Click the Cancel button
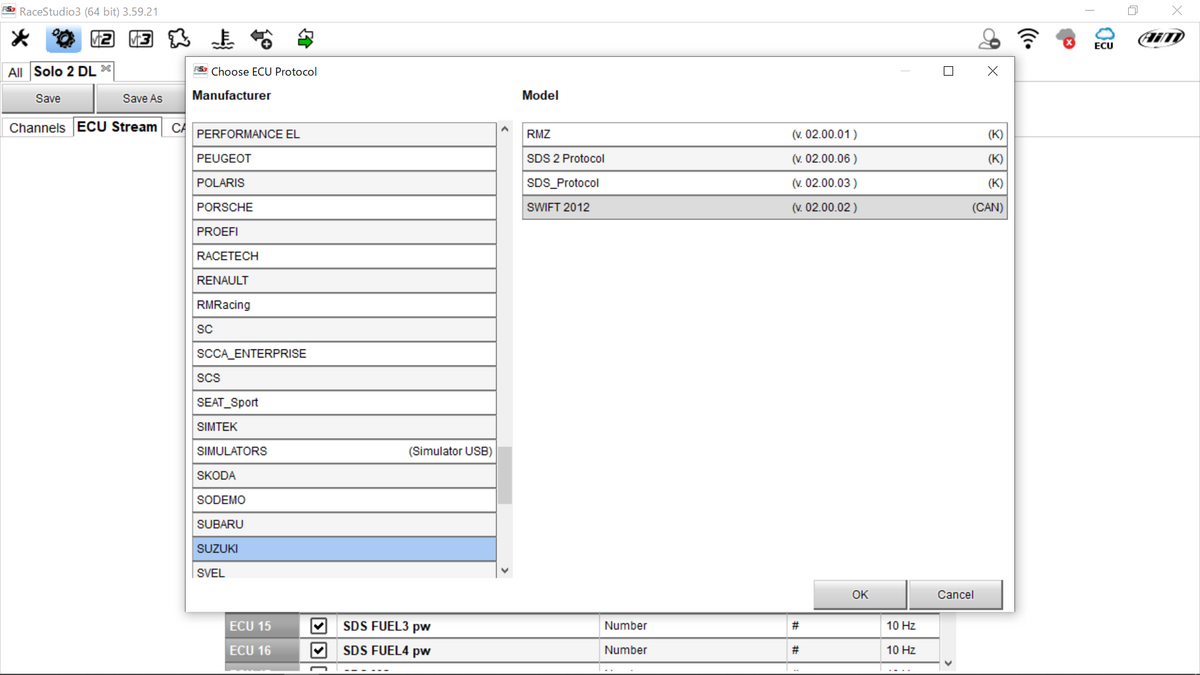 (955, 594)
